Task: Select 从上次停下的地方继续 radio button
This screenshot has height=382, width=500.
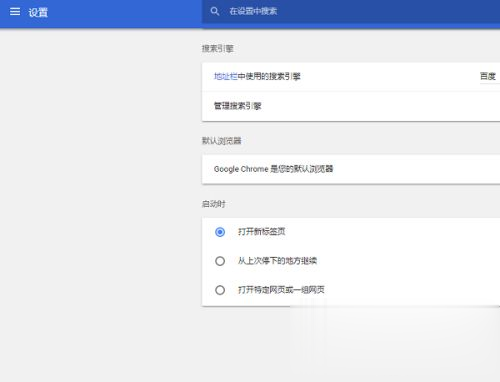Action: pyautogui.click(x=220, y=261)
